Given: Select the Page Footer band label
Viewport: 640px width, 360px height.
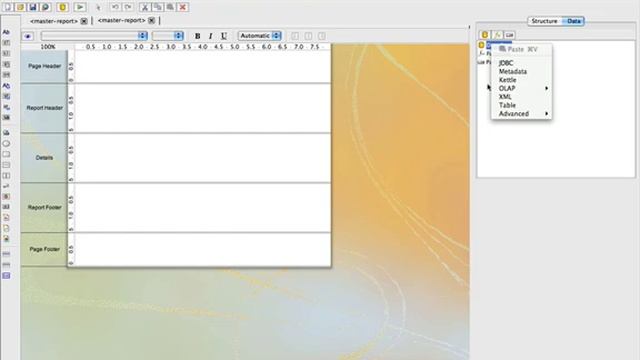Looking at the screenshot, I should pyautogui.click(x=44, y=249).
